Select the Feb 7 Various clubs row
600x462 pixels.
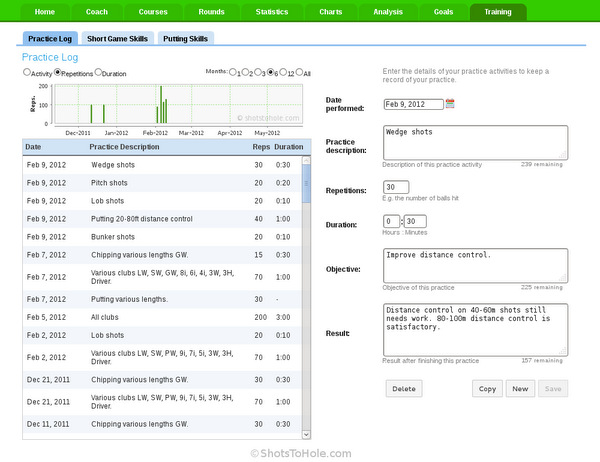(162, 277)
